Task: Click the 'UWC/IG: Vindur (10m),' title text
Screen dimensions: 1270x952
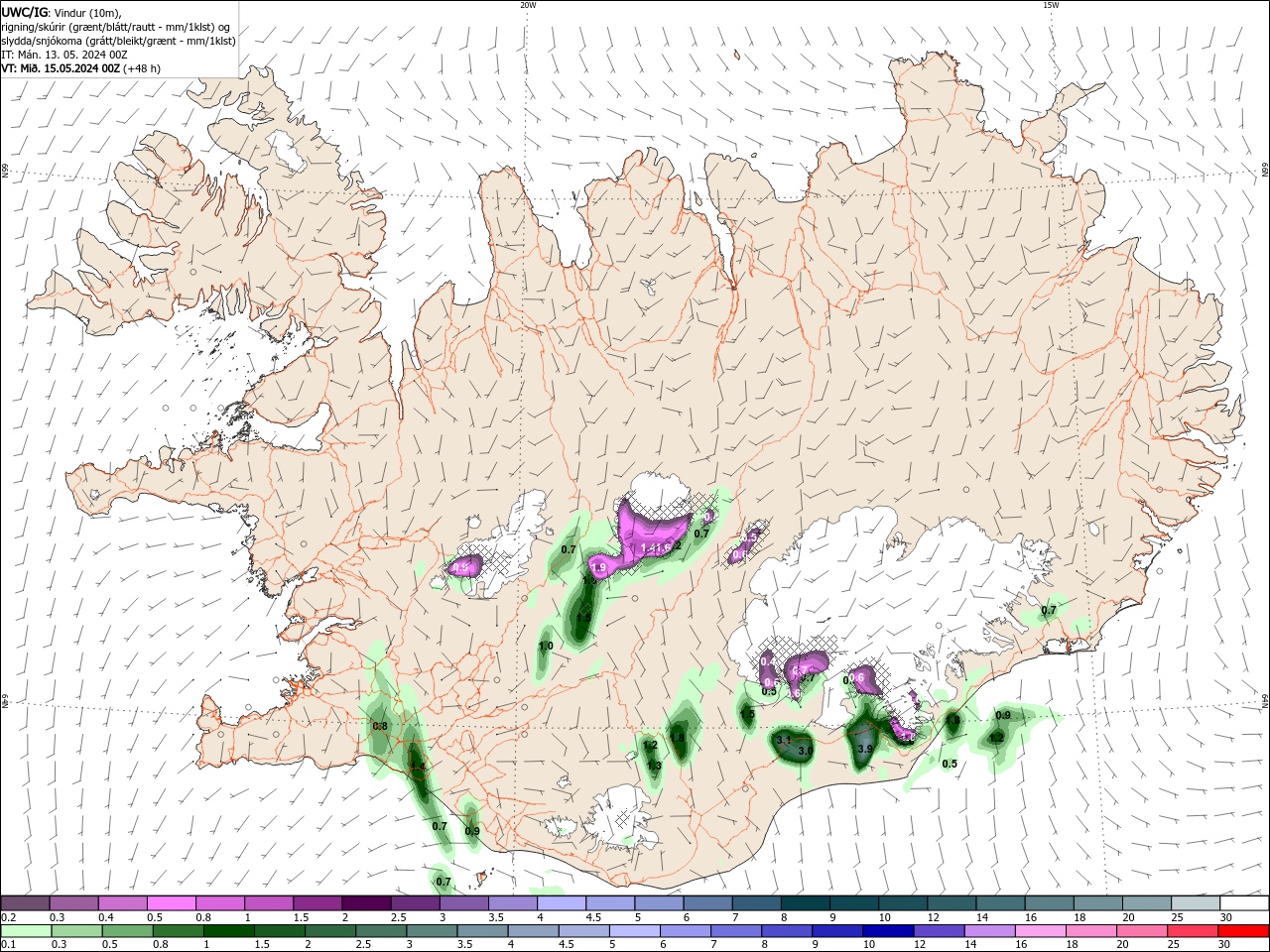Action: point(63,12)
